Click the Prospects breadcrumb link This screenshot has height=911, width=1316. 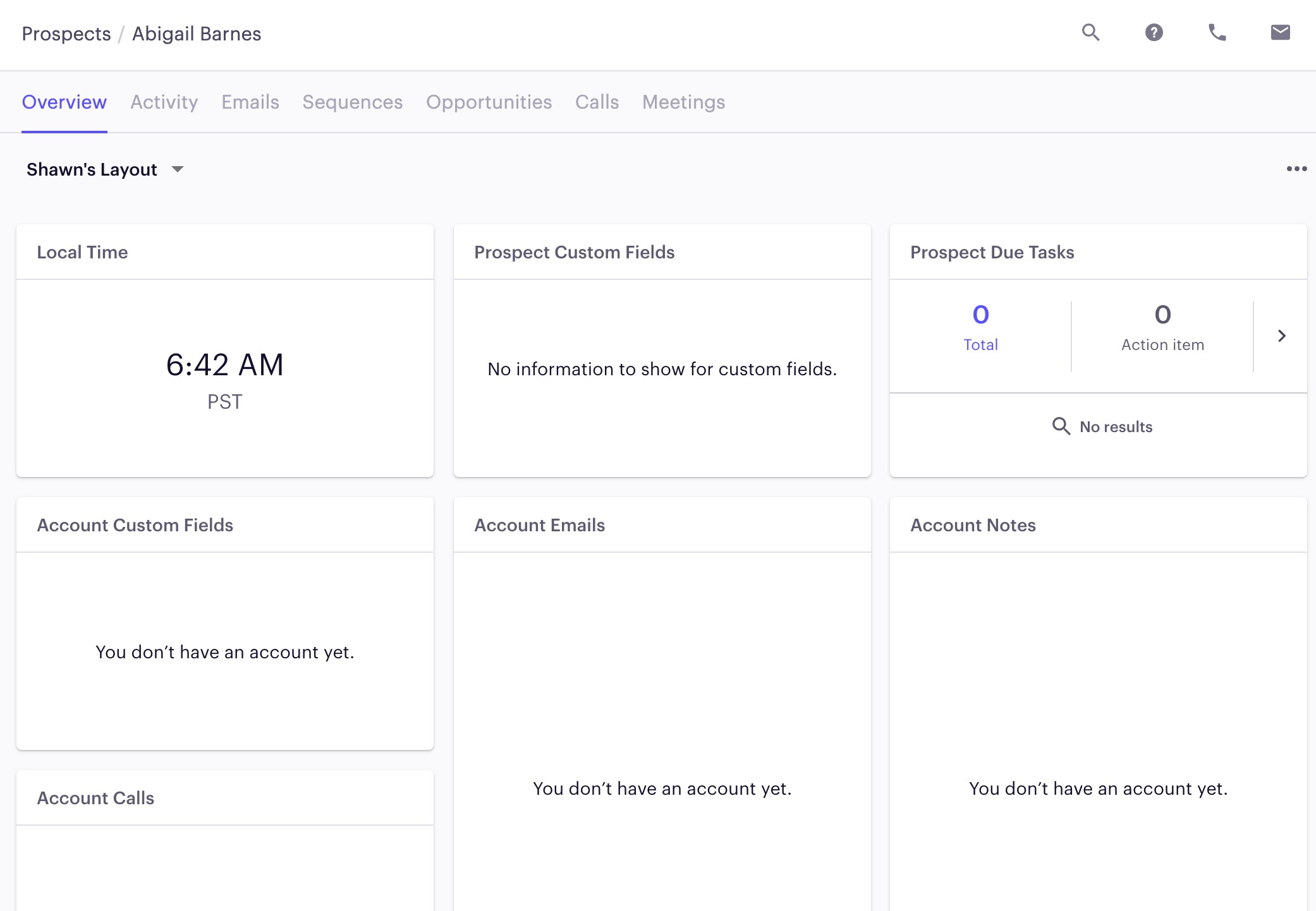66,33
